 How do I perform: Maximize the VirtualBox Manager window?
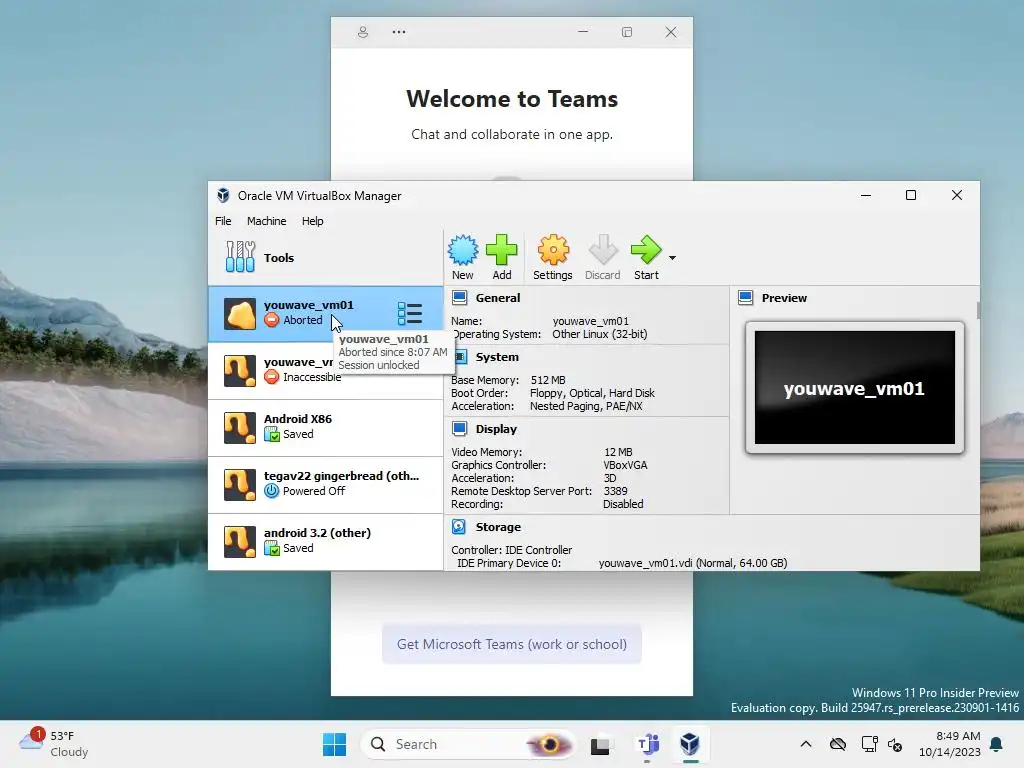(911, 195)
